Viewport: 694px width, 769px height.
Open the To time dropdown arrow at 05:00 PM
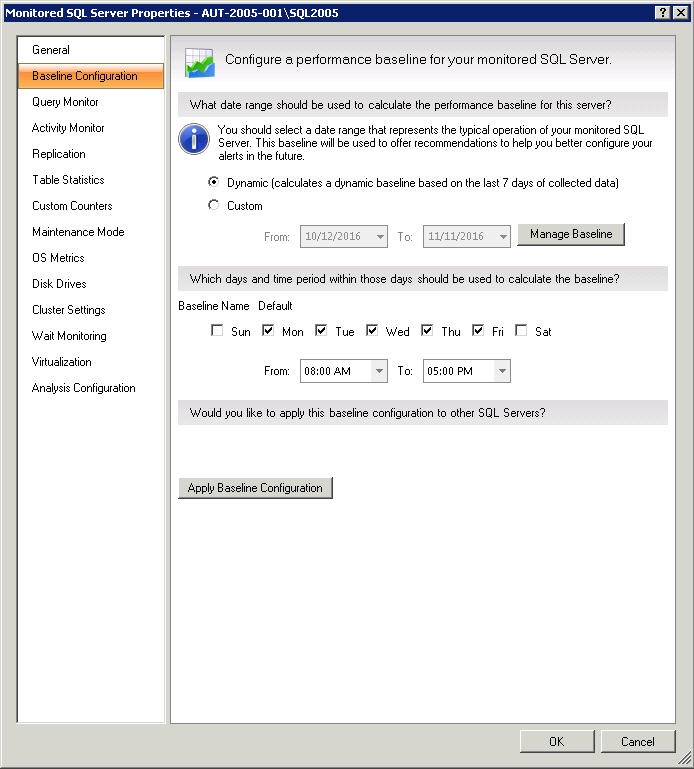click(502, 371)
